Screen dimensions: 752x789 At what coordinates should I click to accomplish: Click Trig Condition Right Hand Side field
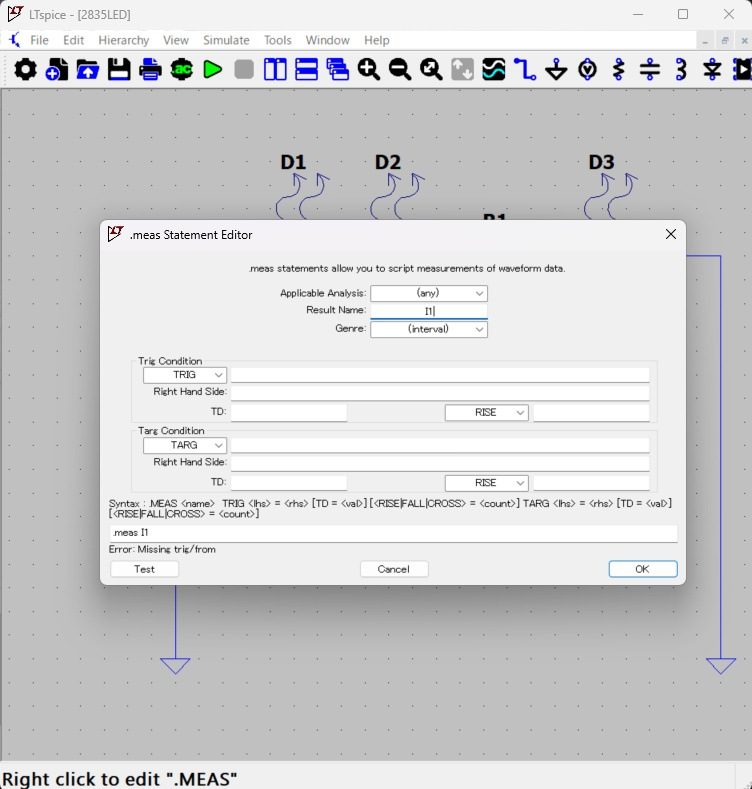440,392
